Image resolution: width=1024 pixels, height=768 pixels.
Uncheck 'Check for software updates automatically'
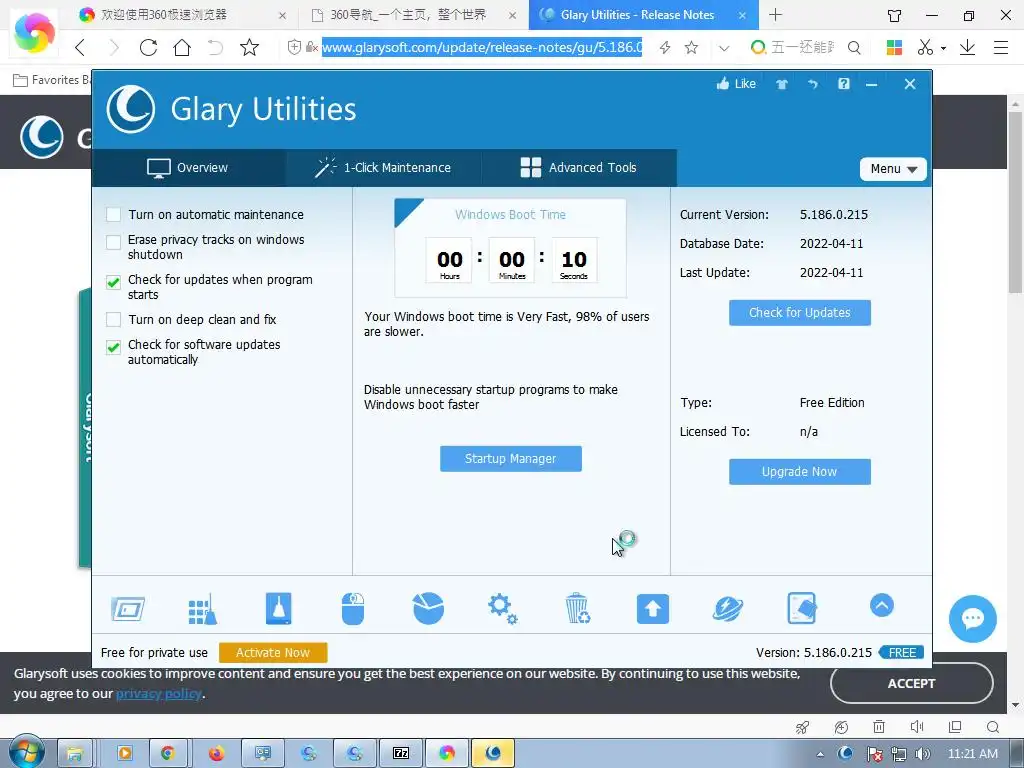(114, 347)
